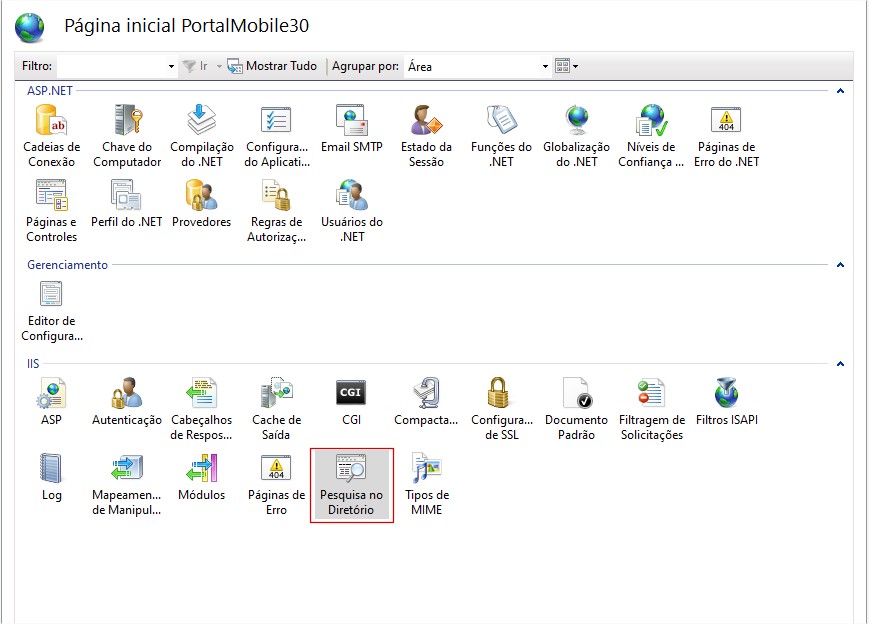Open Cadeias de Conexão feature

(52, 136)
